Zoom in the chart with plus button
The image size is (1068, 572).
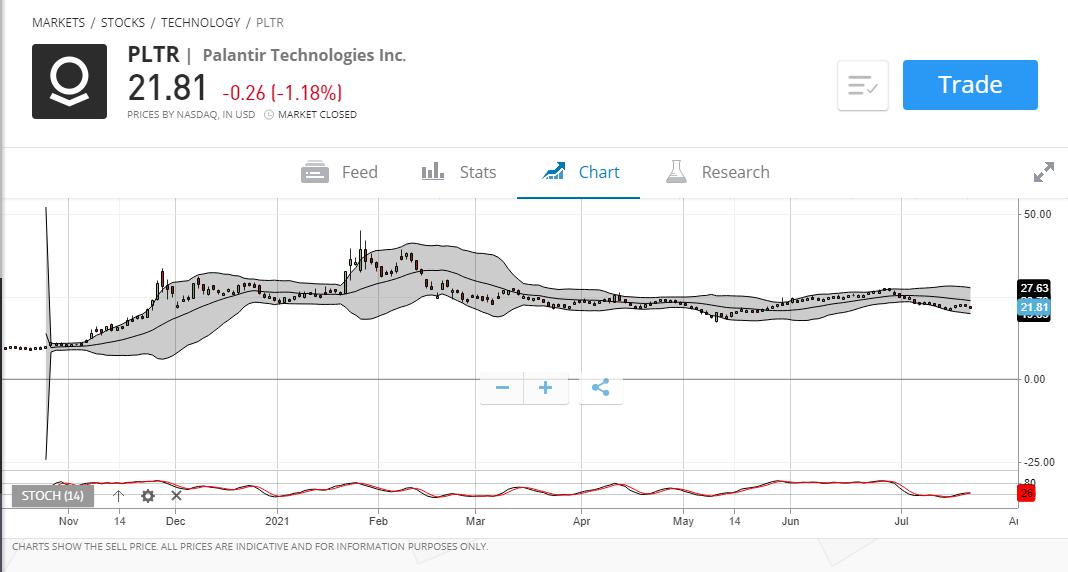pyautogui.click(x=545, y=388)
